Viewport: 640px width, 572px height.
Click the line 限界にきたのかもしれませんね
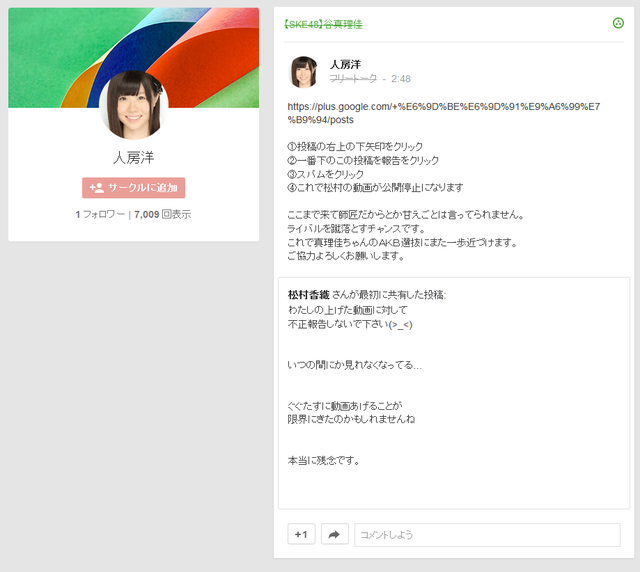351,419
